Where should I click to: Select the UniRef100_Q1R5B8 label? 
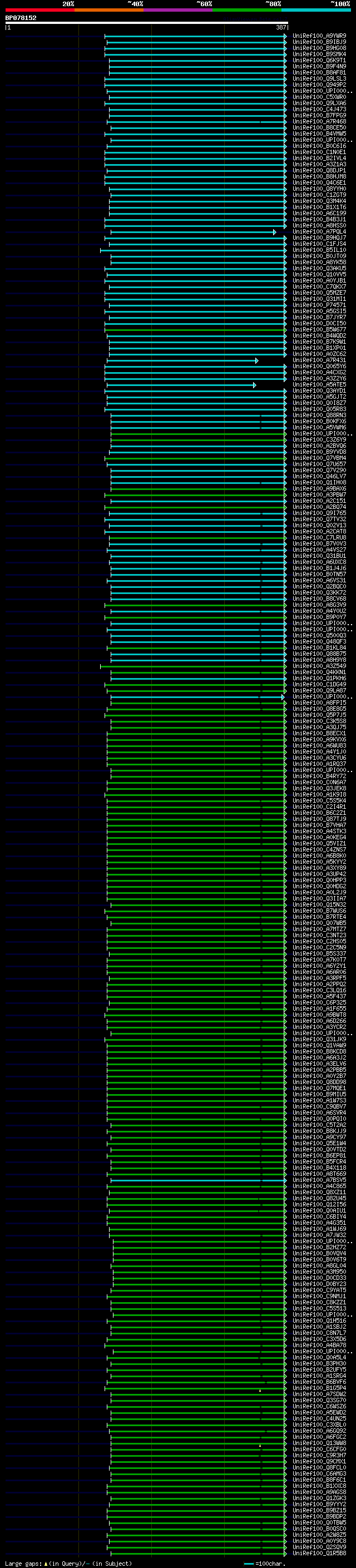tap(319, 1554)
